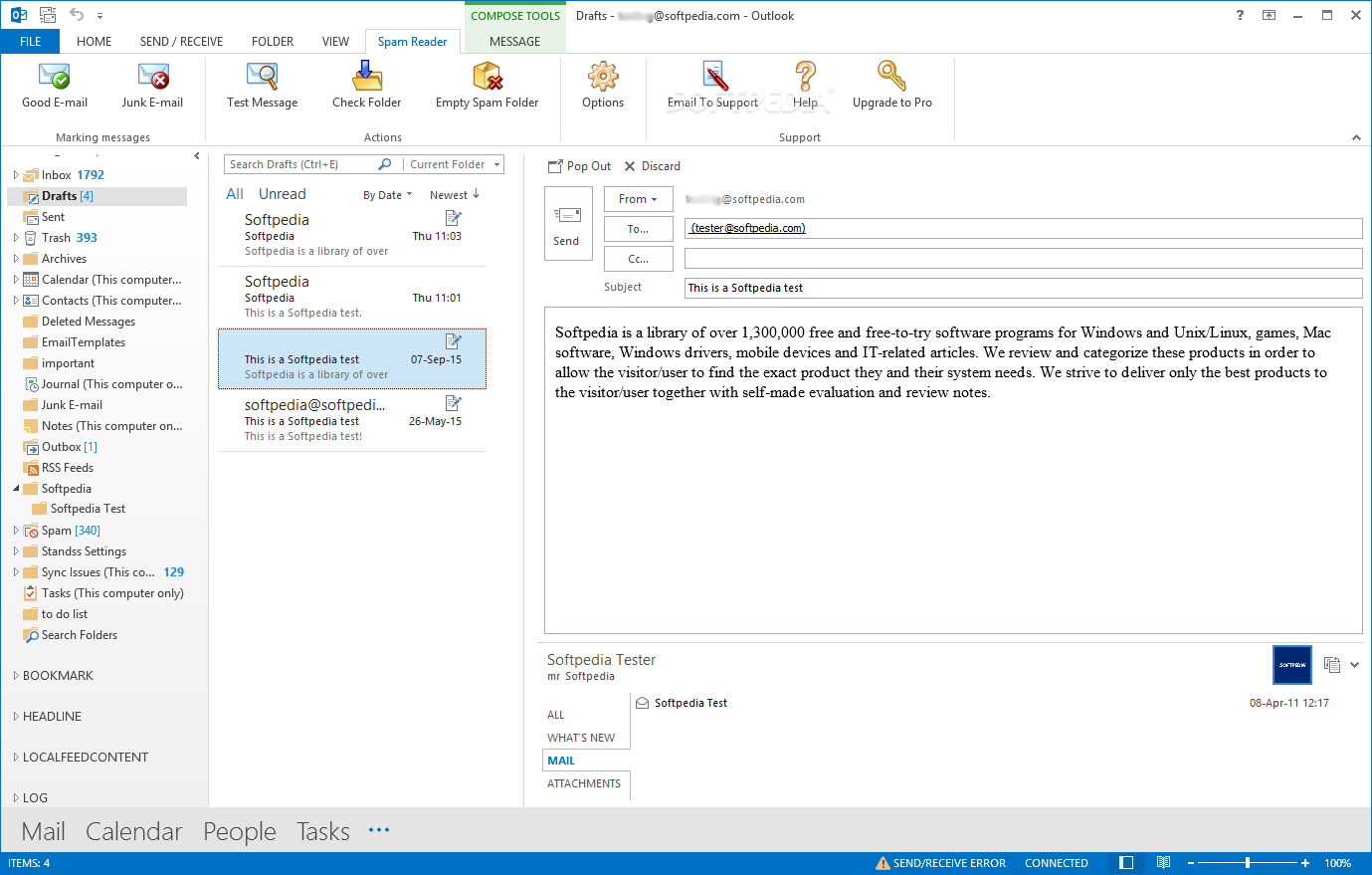The height and width of the screenshot is (875, 1372).
Task: Mark message as Junk E-mail
Action: coord(152,85)
